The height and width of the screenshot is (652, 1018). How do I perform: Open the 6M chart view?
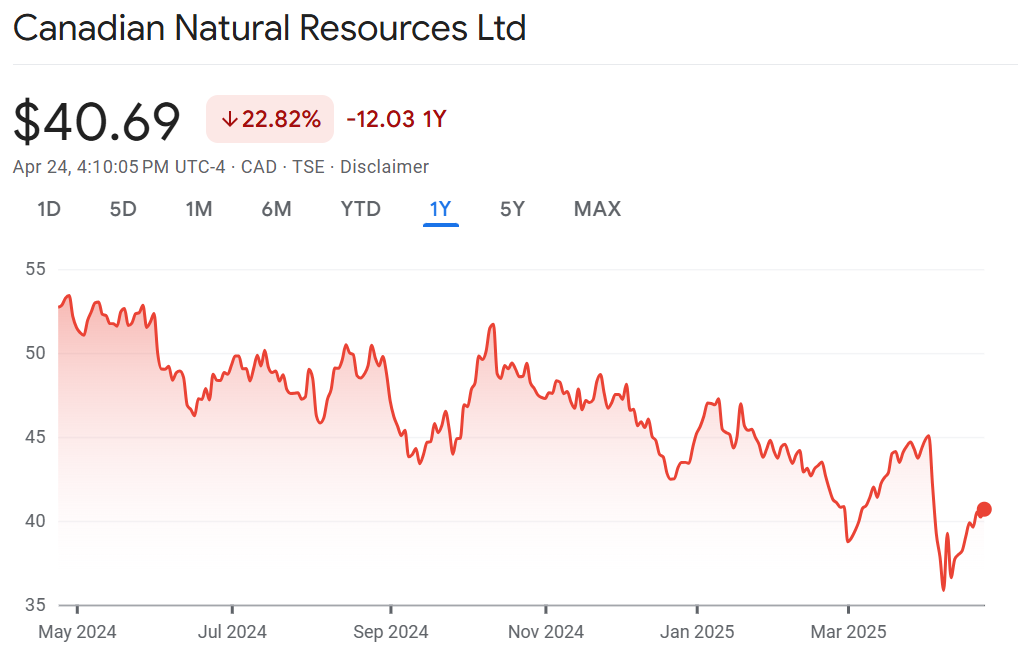tap(276, 209)
